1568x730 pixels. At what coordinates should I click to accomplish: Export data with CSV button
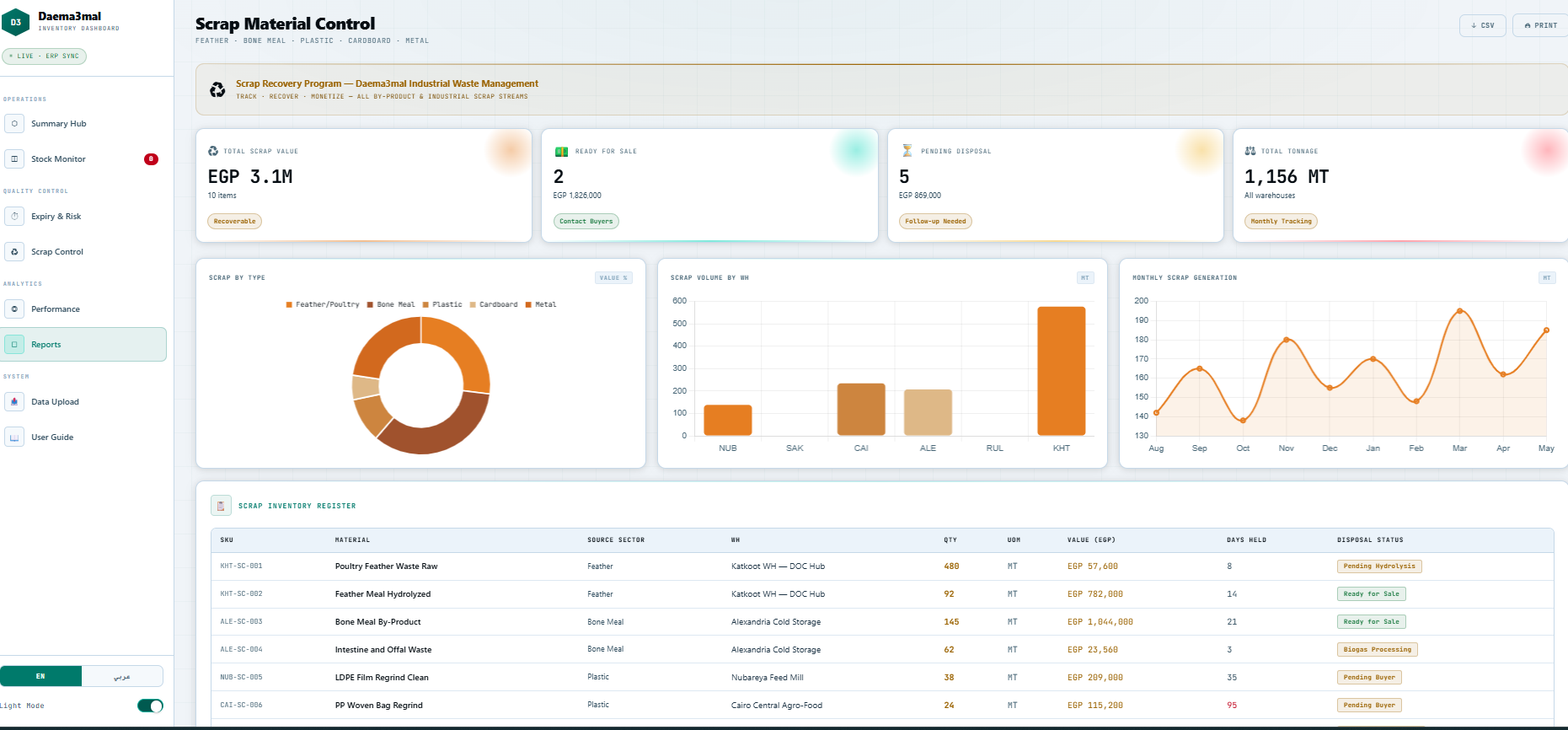(1482, 25)
